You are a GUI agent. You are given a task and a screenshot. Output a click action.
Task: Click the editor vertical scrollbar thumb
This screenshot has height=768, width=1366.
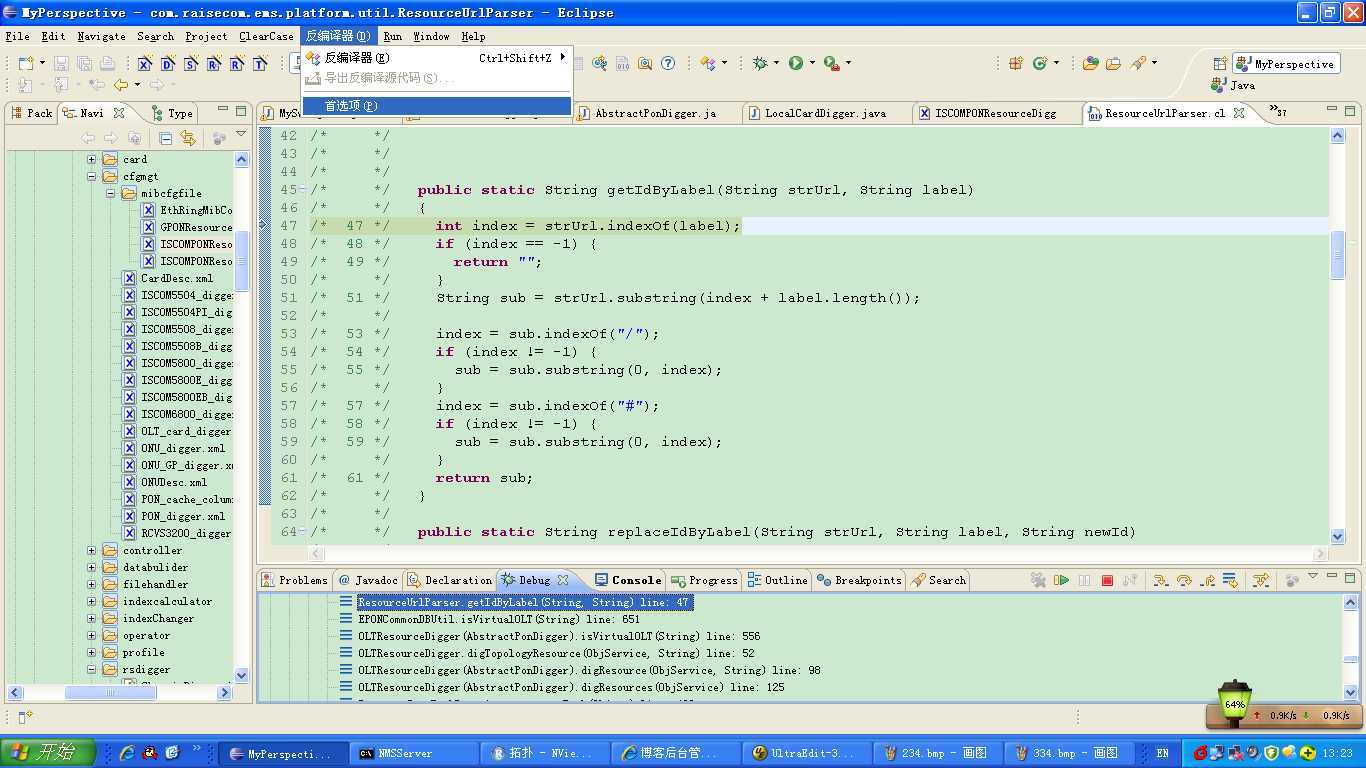[x=1338, y=253]
